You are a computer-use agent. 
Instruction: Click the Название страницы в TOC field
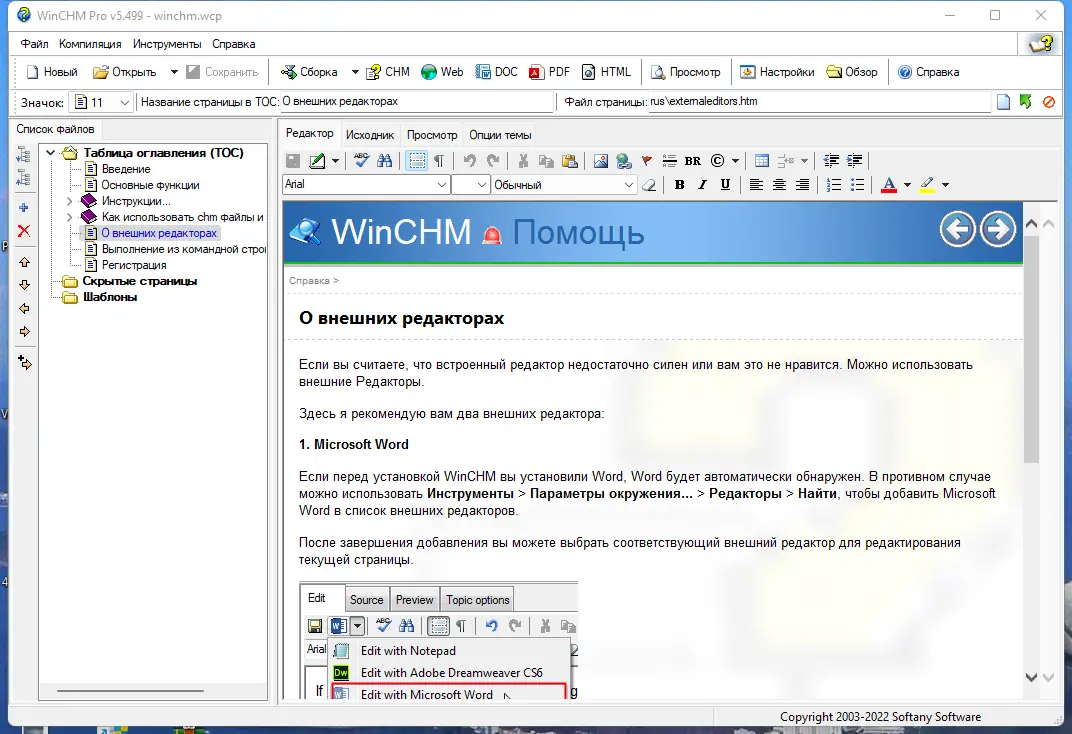[416, 102]
